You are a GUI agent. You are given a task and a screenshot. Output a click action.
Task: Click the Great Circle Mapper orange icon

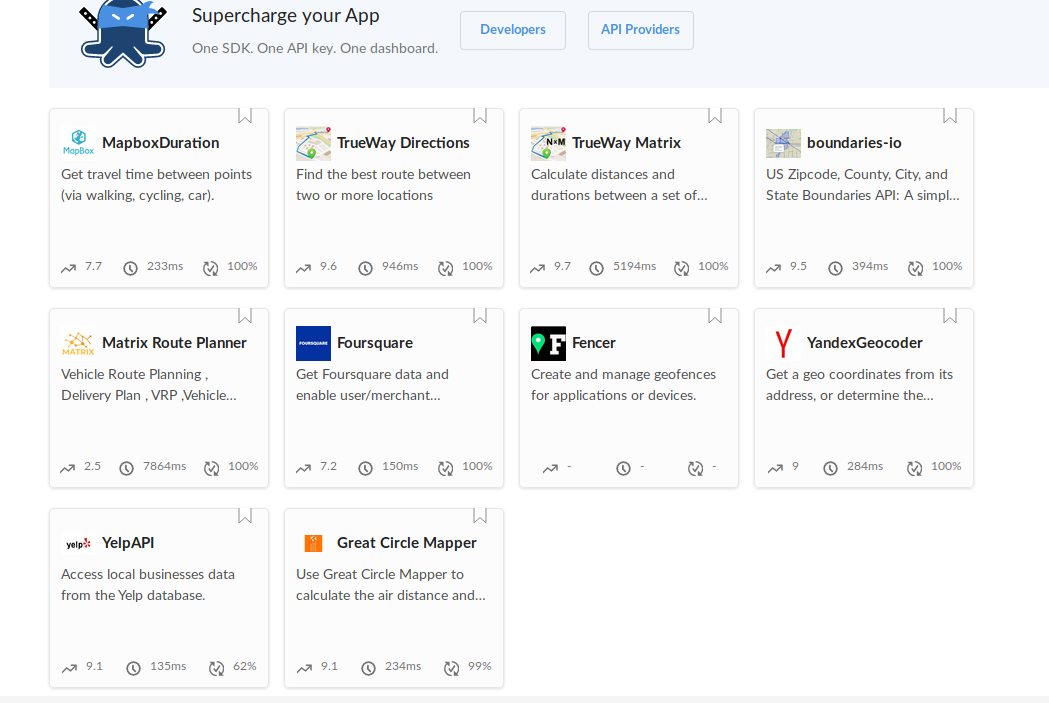click(313, 543)
